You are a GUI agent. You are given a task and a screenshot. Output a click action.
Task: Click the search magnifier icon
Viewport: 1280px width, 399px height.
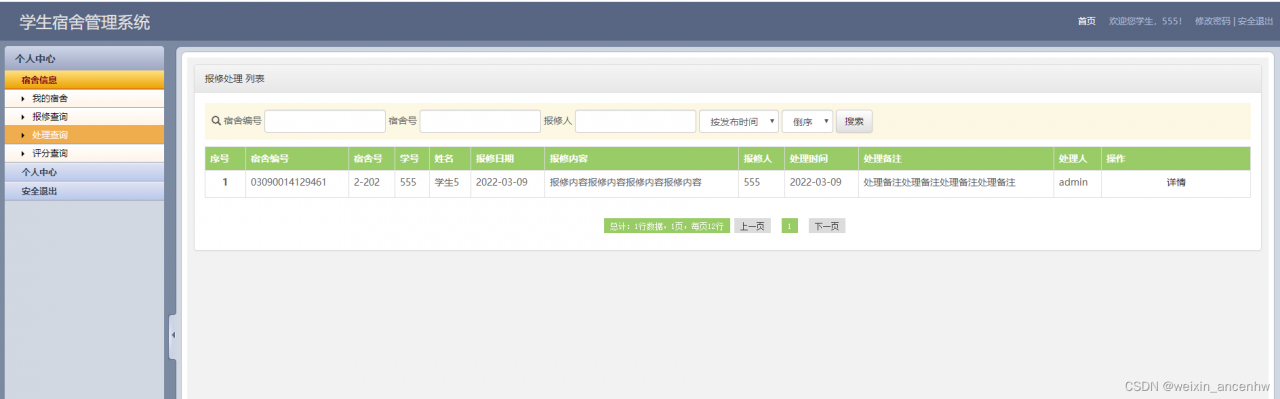click(216, 121)
